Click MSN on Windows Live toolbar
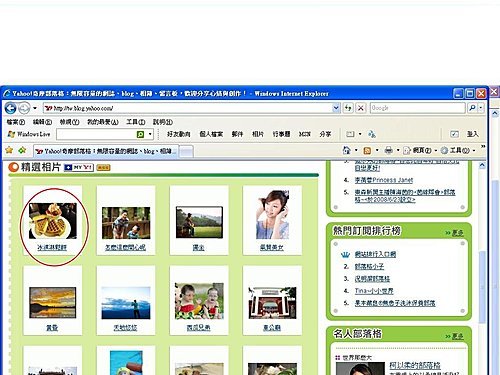 click(x=305, y=134)
